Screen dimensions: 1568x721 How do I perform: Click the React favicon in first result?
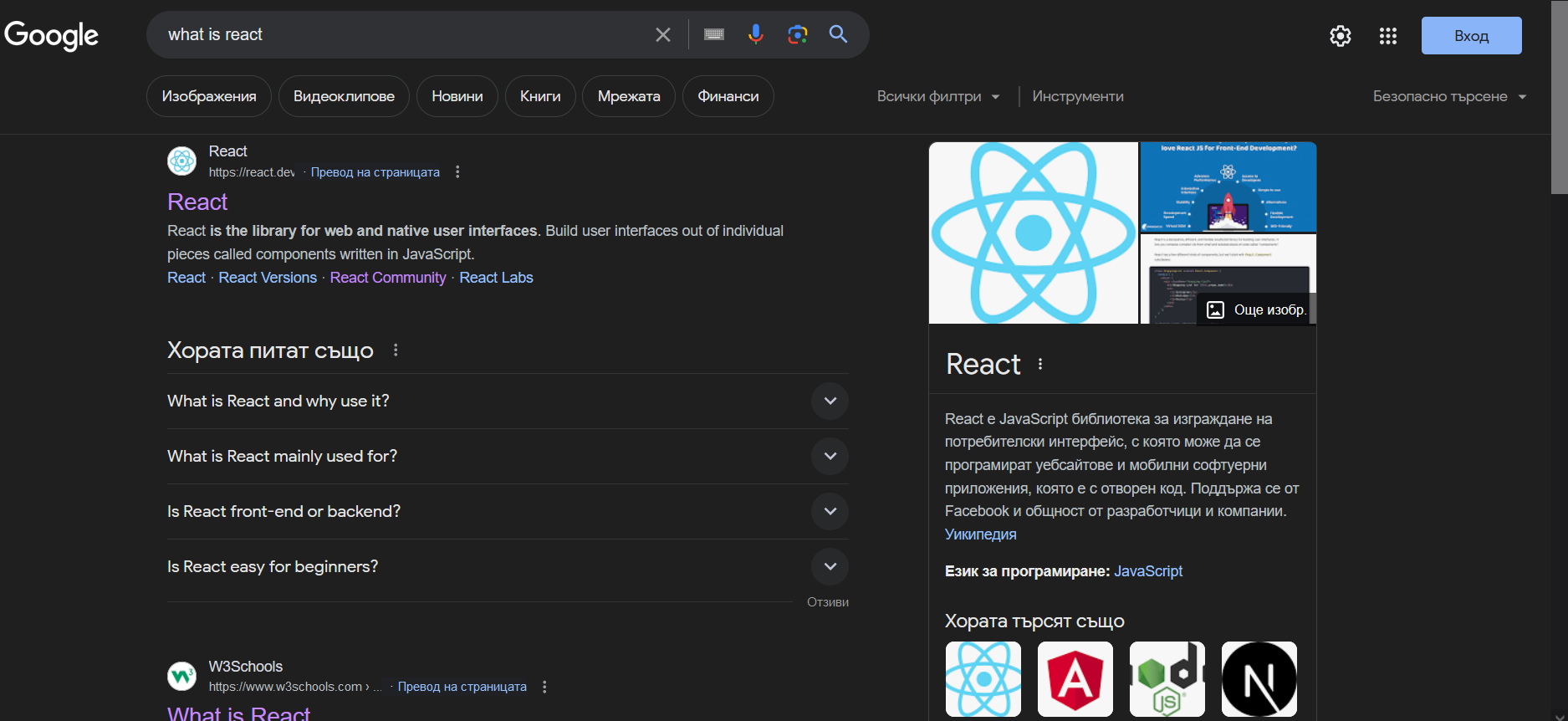181,161
